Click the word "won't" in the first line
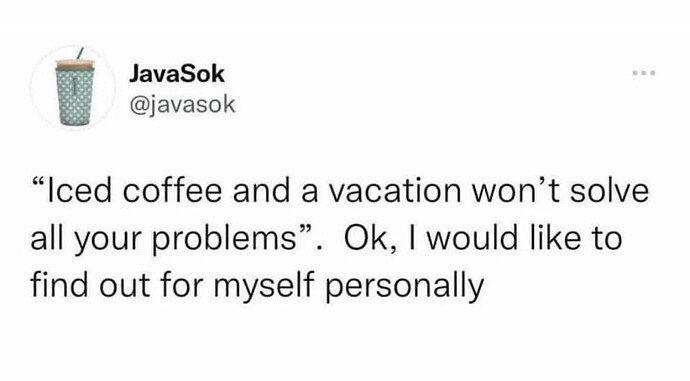Viewport: 690px width, 381px height. (515, 191)
